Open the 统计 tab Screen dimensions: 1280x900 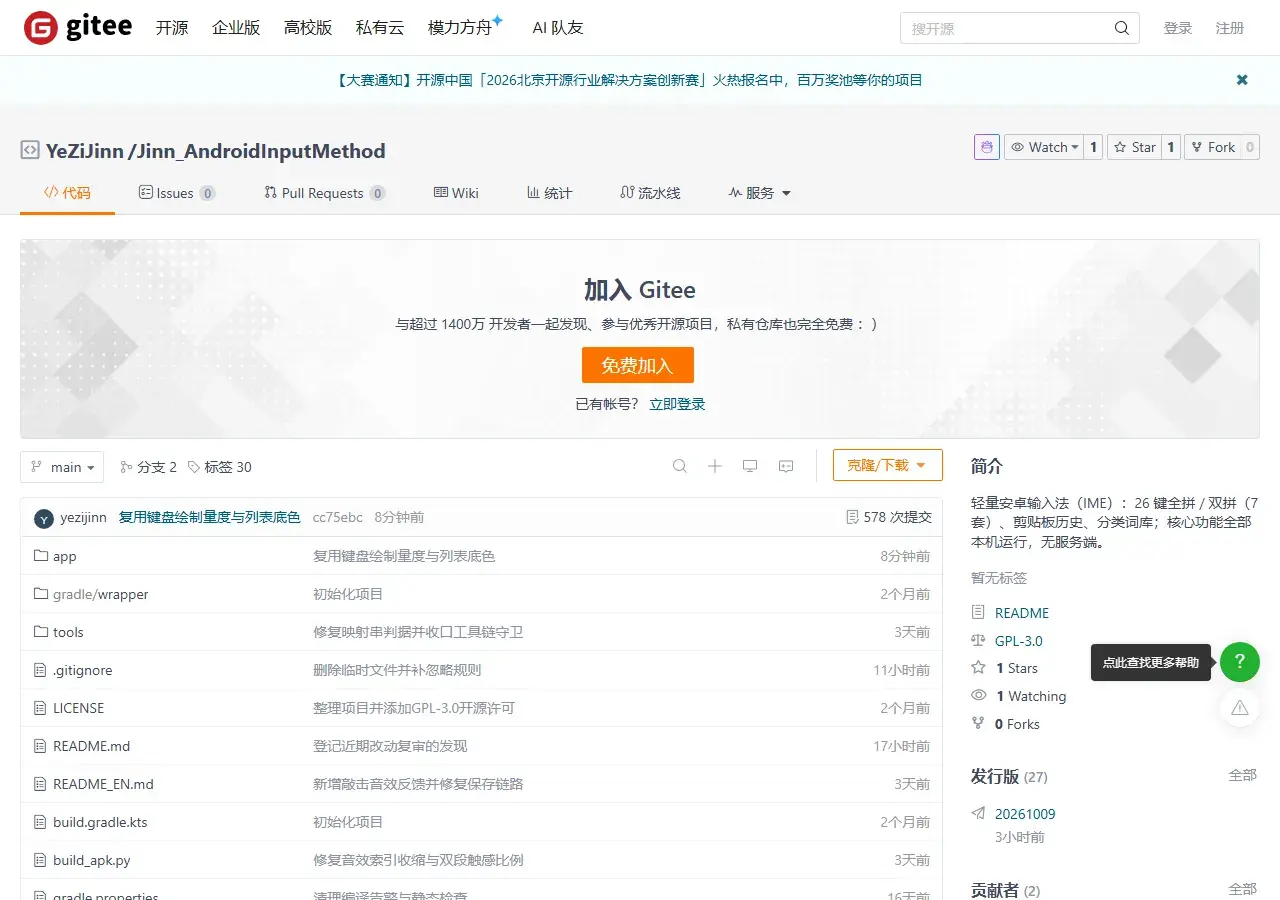[x=549, y=193]
